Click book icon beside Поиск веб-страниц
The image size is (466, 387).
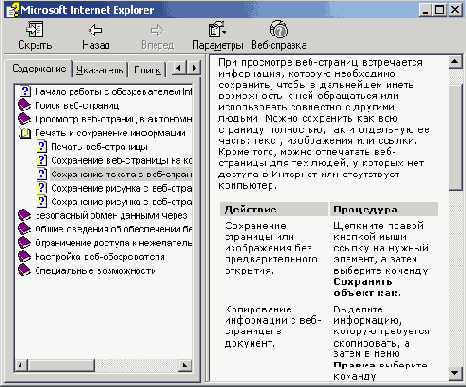tap(24, 105)
